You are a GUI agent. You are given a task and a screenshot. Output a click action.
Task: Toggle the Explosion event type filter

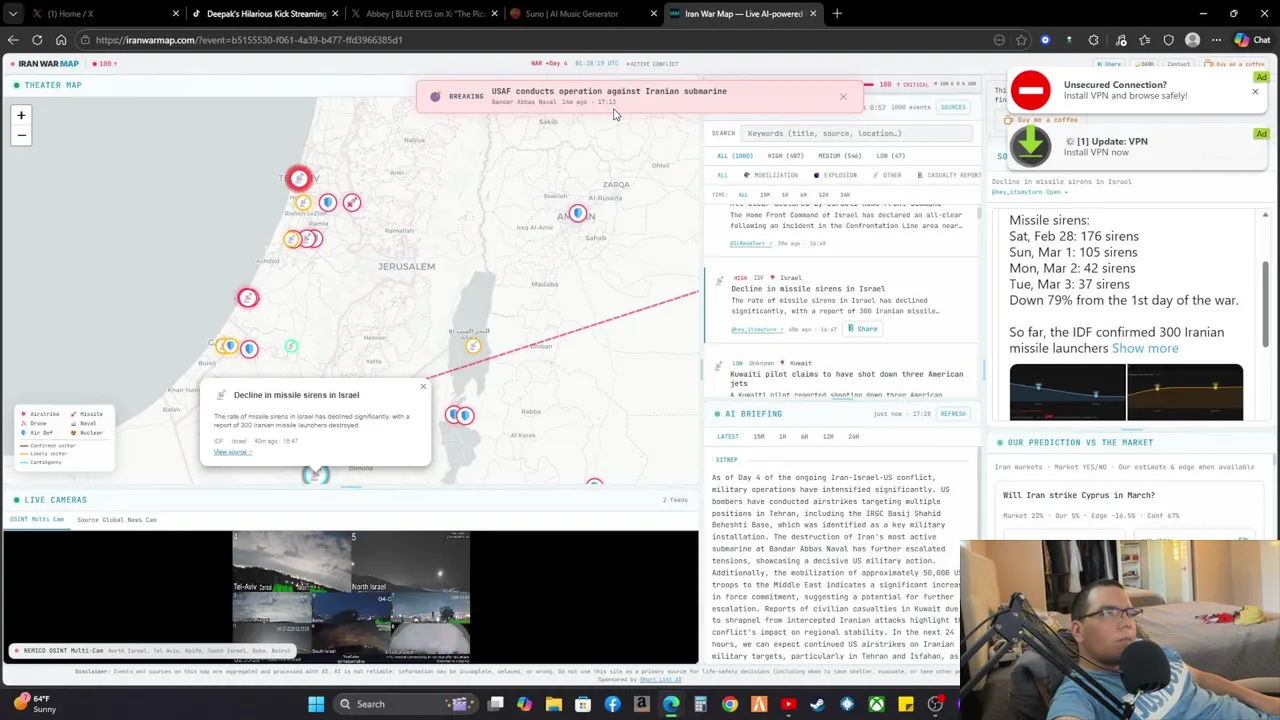835,175
